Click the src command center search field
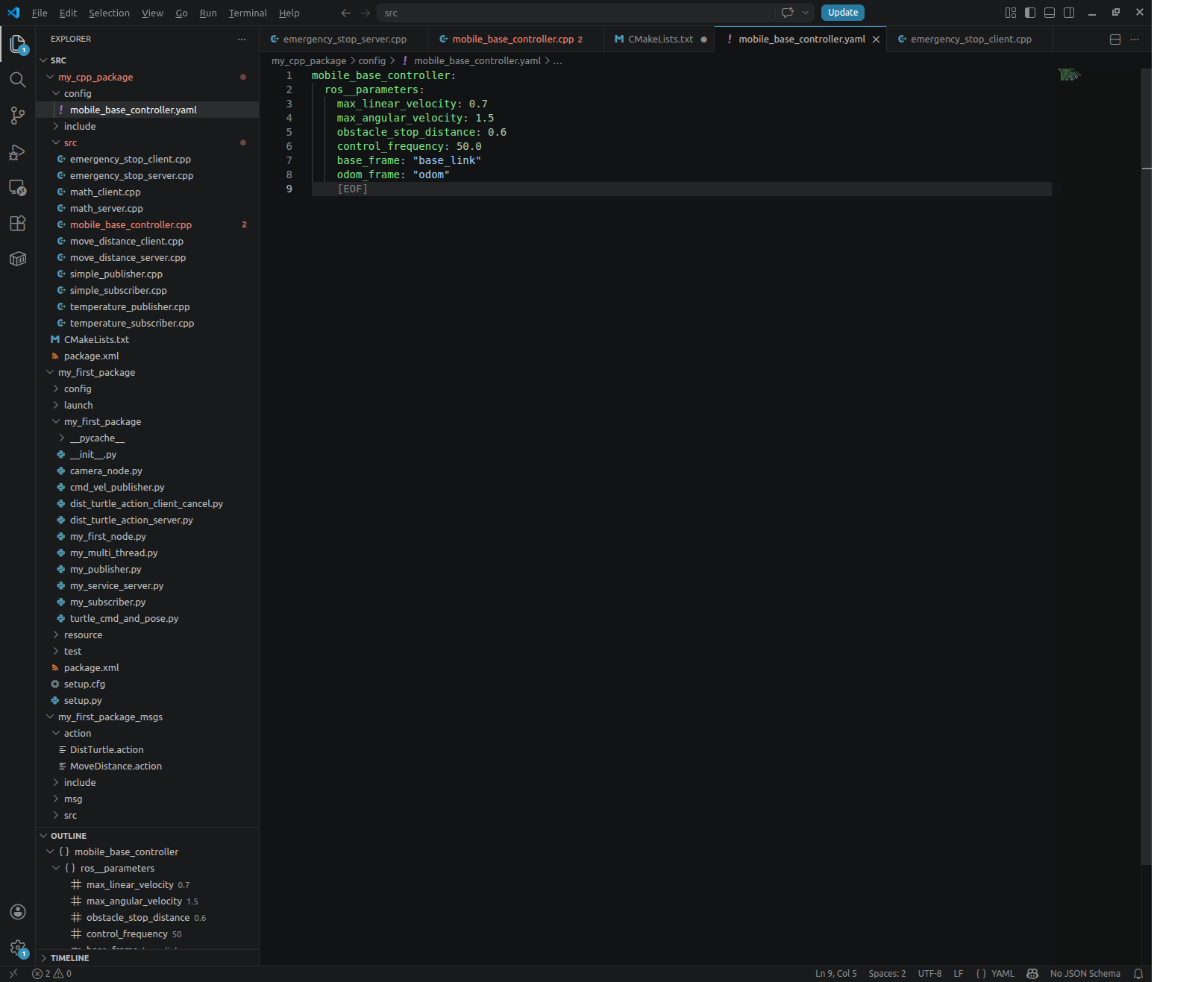Viewport: 1204px width, 982px height. coord(574,13)
